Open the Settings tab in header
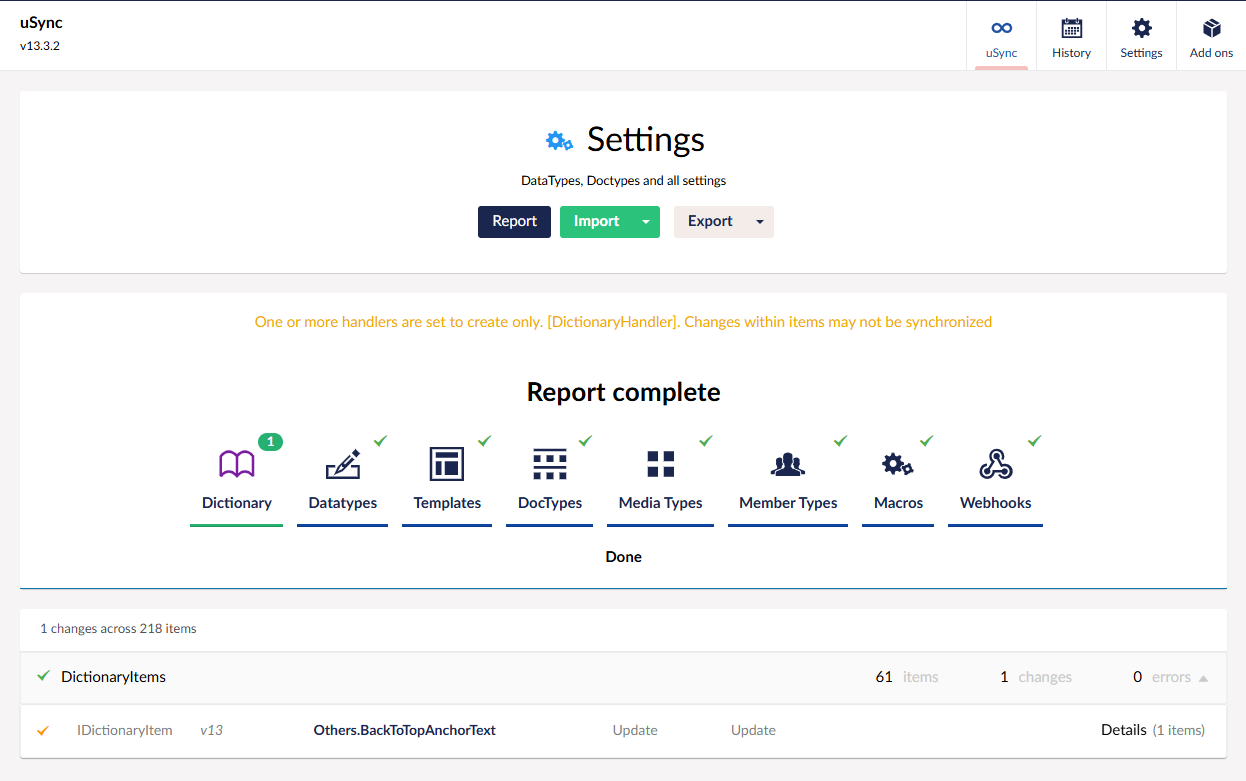The width and height of the screenshot is (1246, 781). (x=1141, y=37)
